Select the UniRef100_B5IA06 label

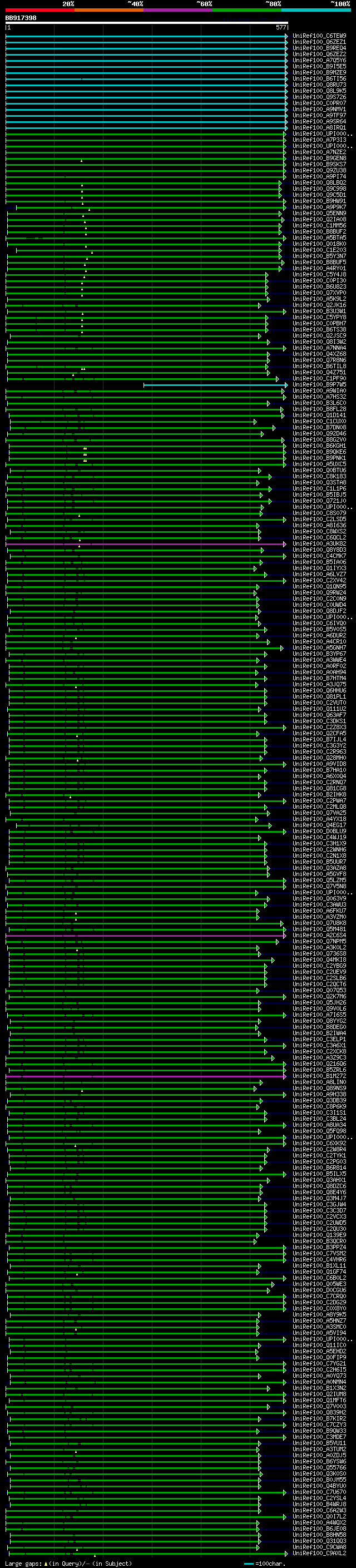pos(319,562)
